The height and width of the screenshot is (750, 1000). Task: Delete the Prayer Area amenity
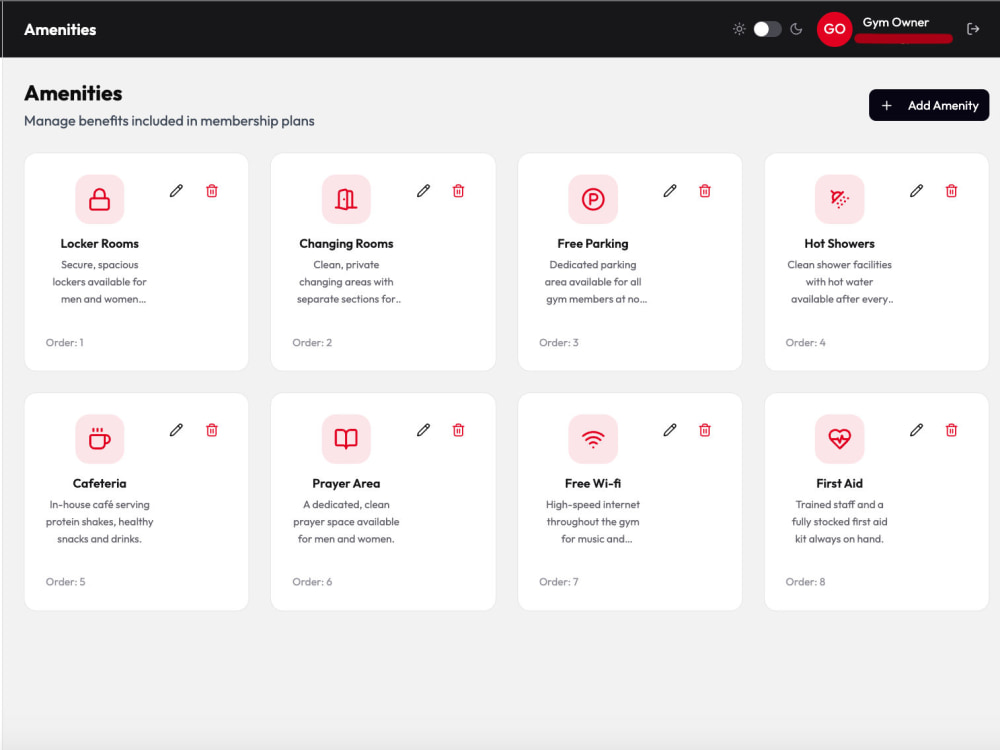458,430
